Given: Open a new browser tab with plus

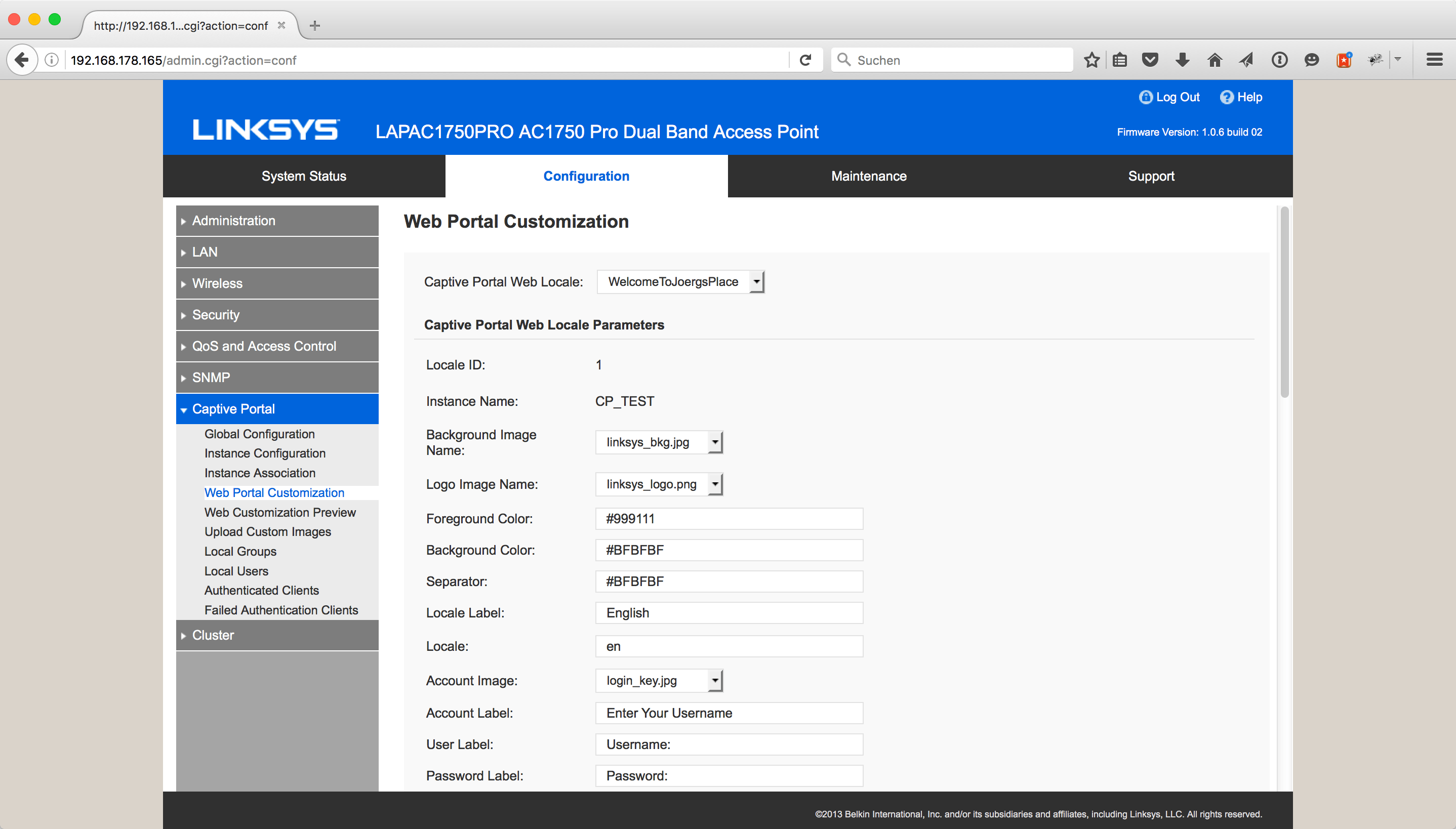Looking at the screenshot, I should [x=315, y=26].
